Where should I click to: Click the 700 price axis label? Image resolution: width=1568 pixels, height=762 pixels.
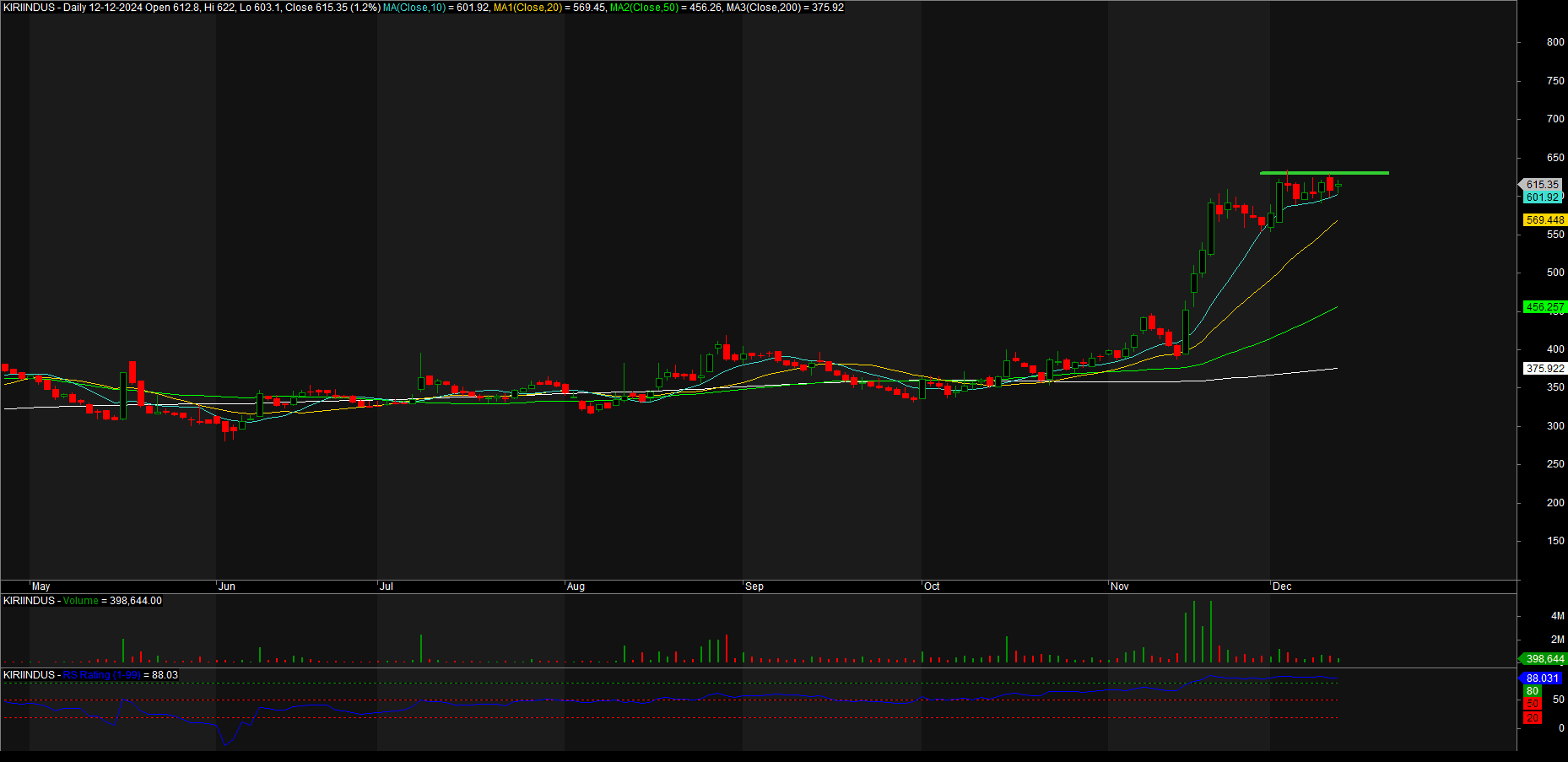coord(1555,119)
